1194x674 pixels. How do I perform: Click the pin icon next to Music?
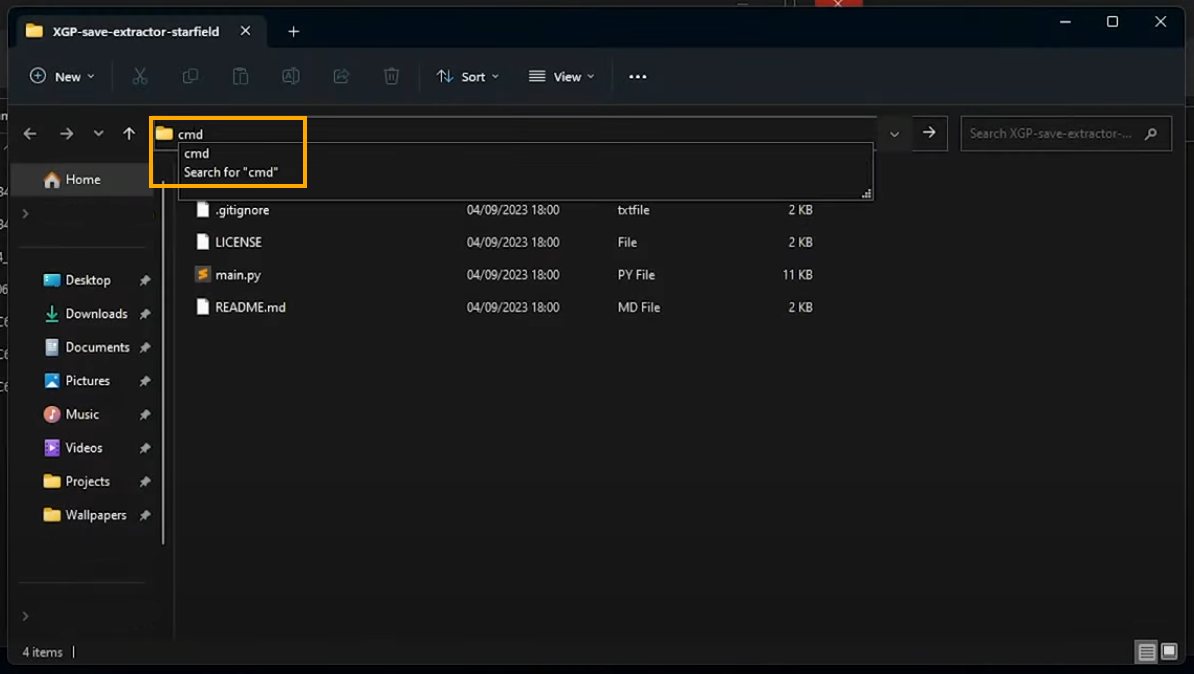(145, 415)
